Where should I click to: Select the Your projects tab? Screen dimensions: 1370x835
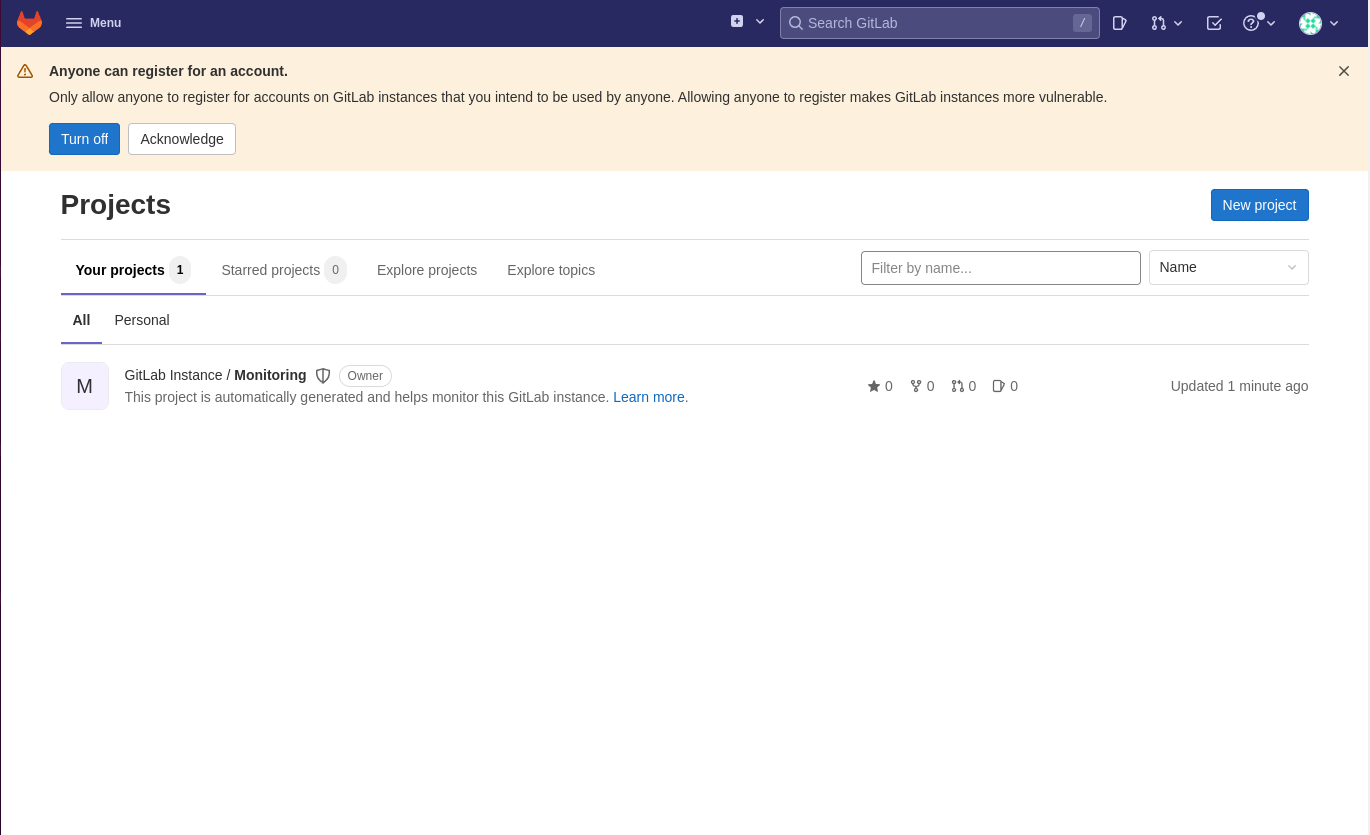pos(133,270)
